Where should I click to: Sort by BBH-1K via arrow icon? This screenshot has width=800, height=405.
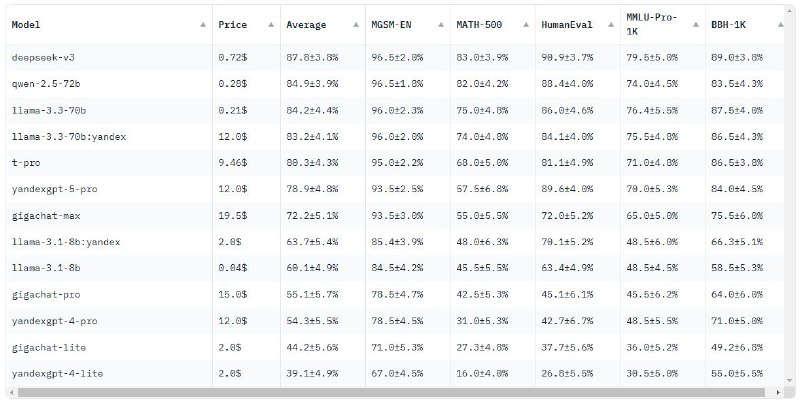pyautogui.click(x=781, y=24)
